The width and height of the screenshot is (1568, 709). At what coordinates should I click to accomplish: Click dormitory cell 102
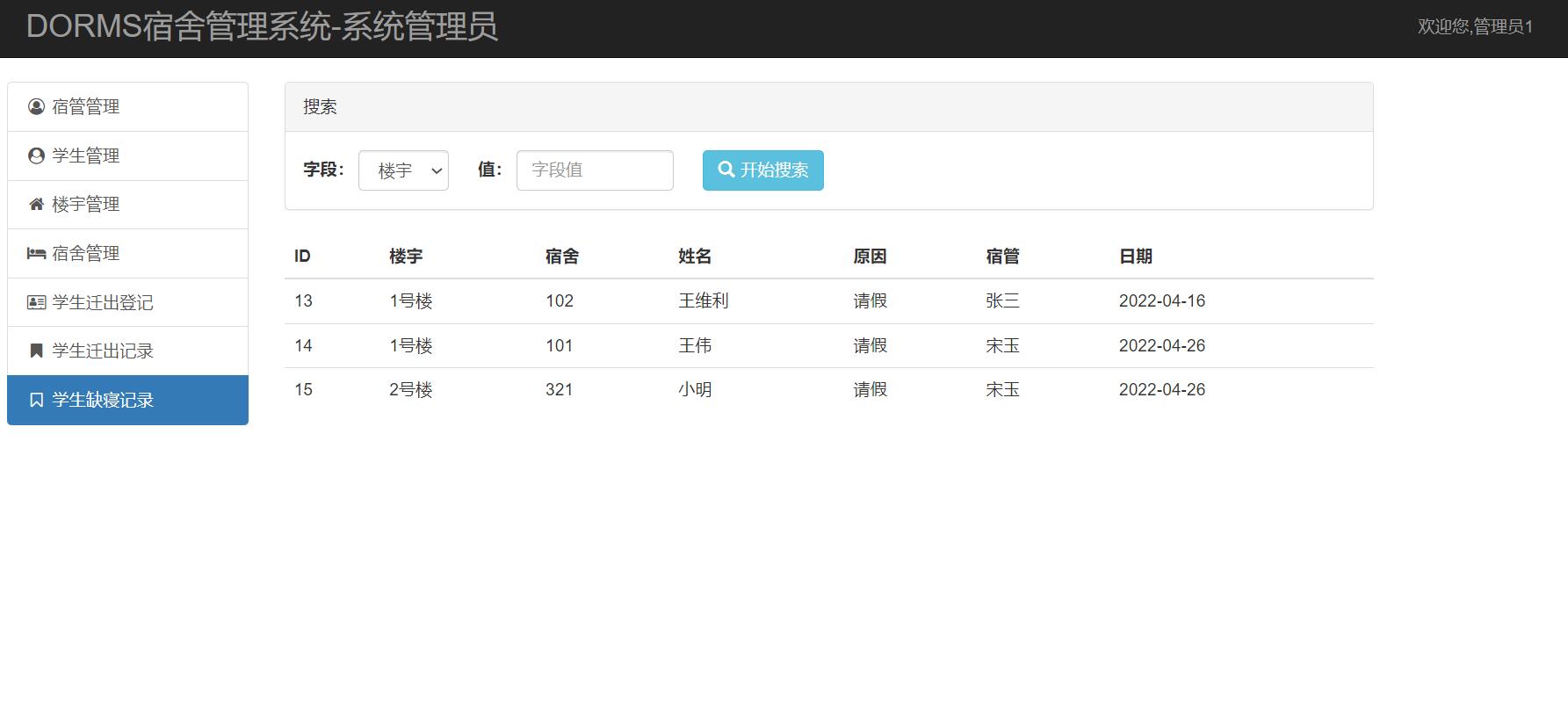[560, 301]
